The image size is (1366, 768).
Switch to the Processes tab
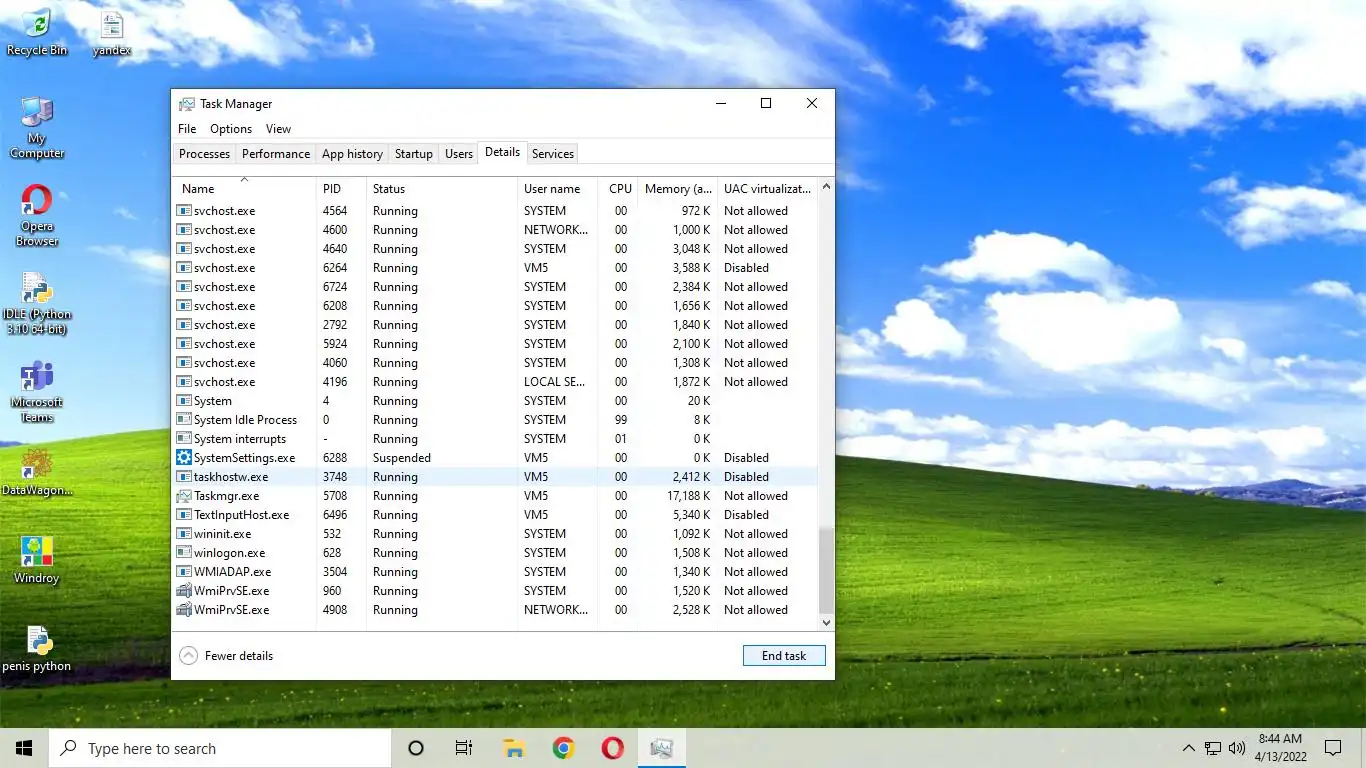coord(205,154)
